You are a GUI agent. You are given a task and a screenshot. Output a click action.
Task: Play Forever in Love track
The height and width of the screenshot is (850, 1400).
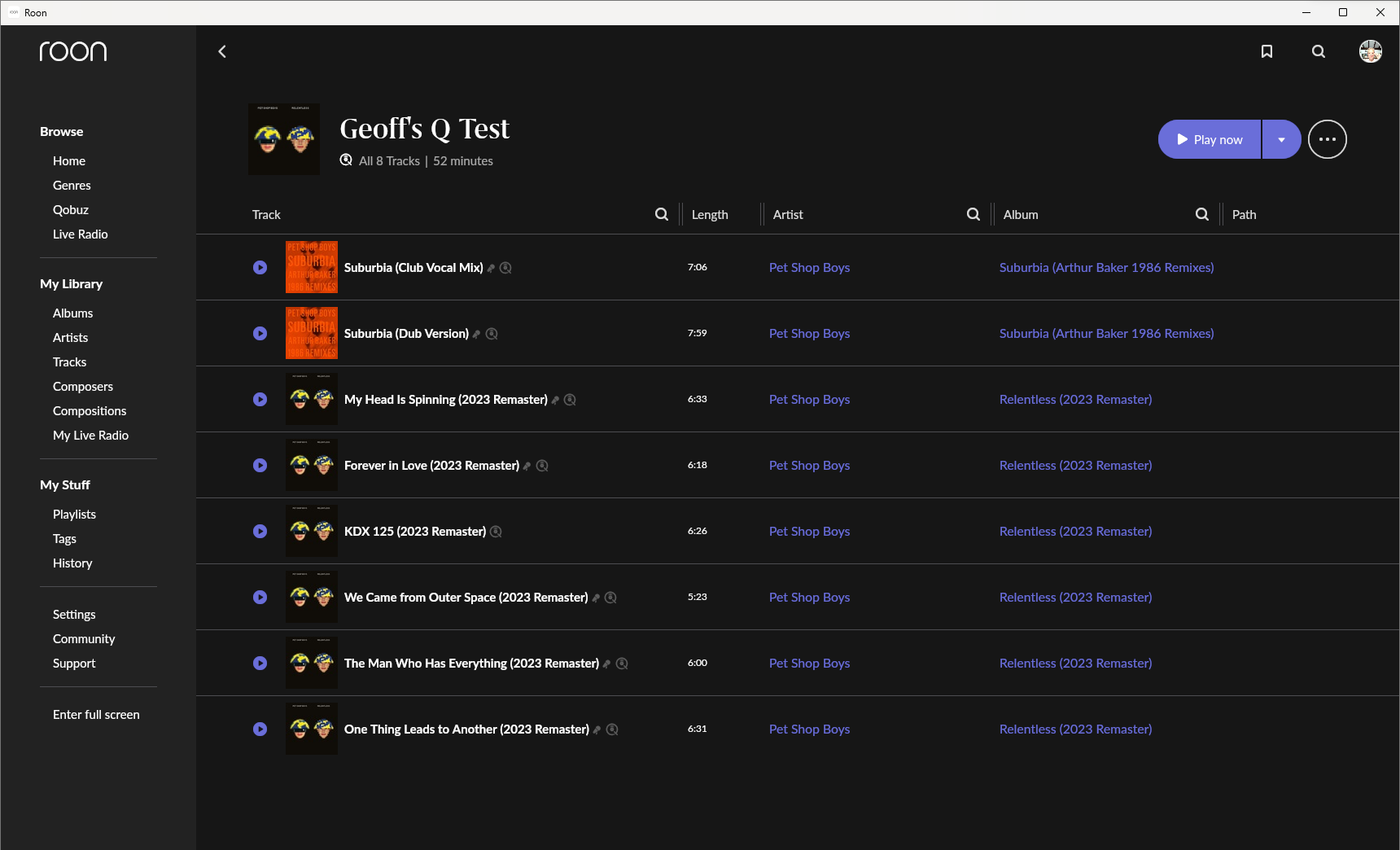(x=260, y=465)
